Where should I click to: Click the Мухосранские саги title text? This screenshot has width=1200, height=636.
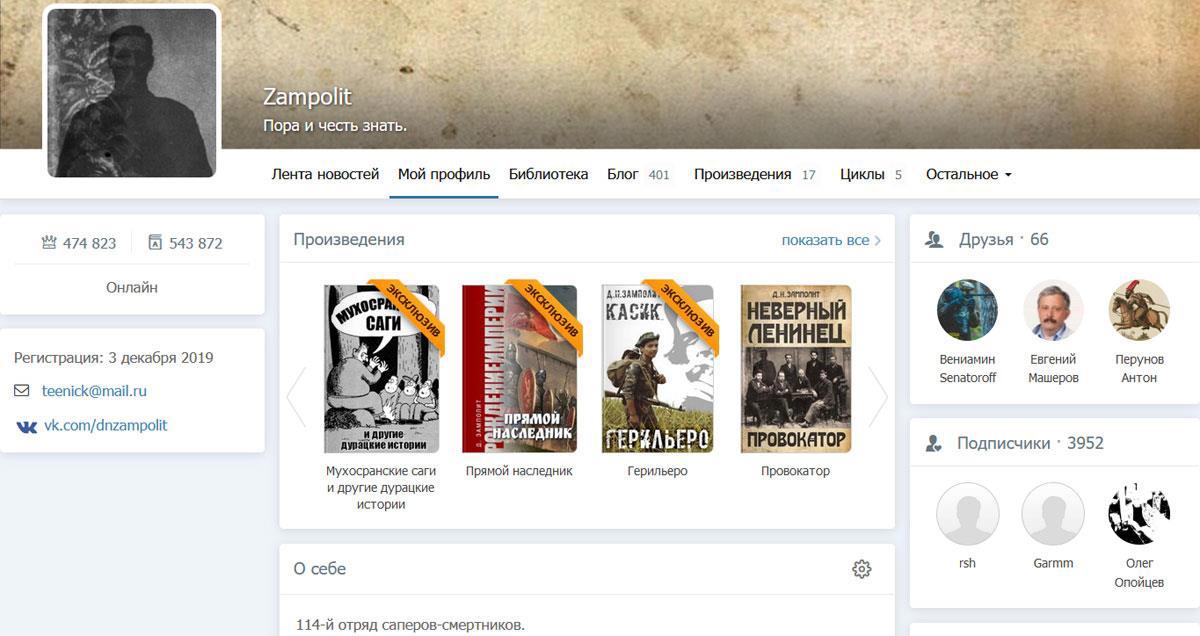point(381,487)
